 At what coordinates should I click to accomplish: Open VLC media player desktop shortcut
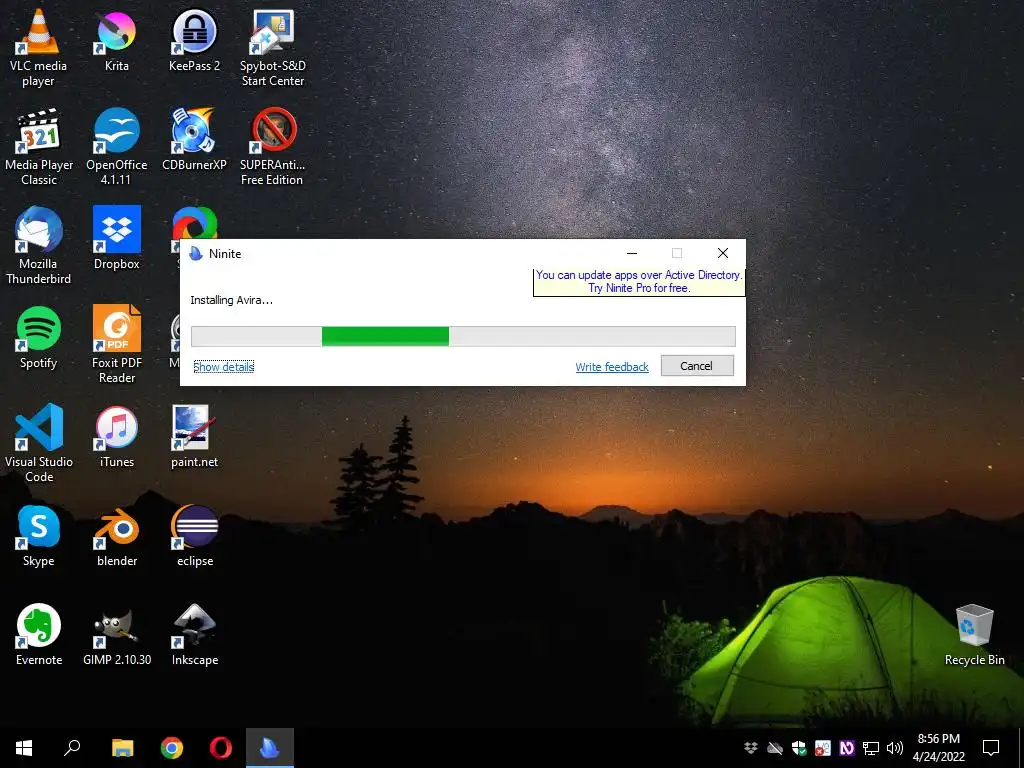point(39,49)
